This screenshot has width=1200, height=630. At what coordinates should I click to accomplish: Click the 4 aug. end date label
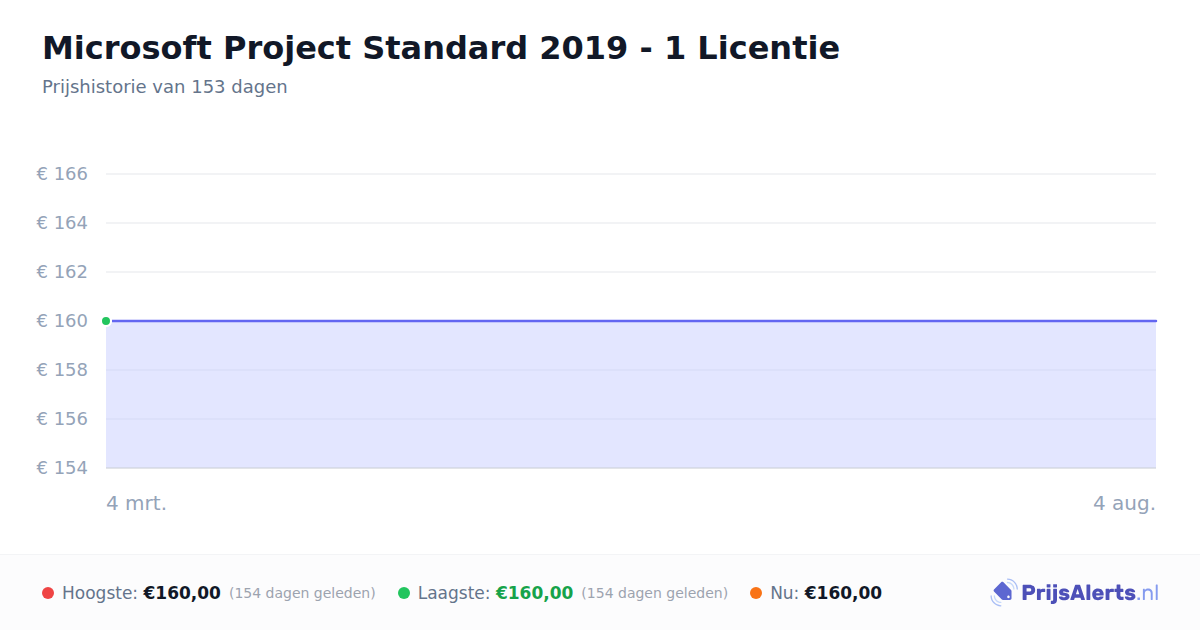coord(1124,504)
